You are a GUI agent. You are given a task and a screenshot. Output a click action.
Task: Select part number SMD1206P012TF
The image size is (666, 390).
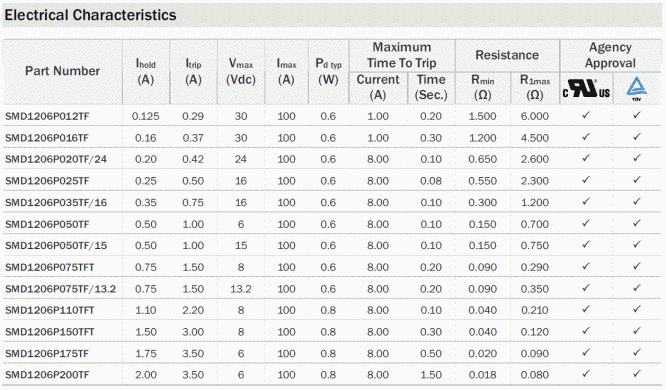point(47,116)
